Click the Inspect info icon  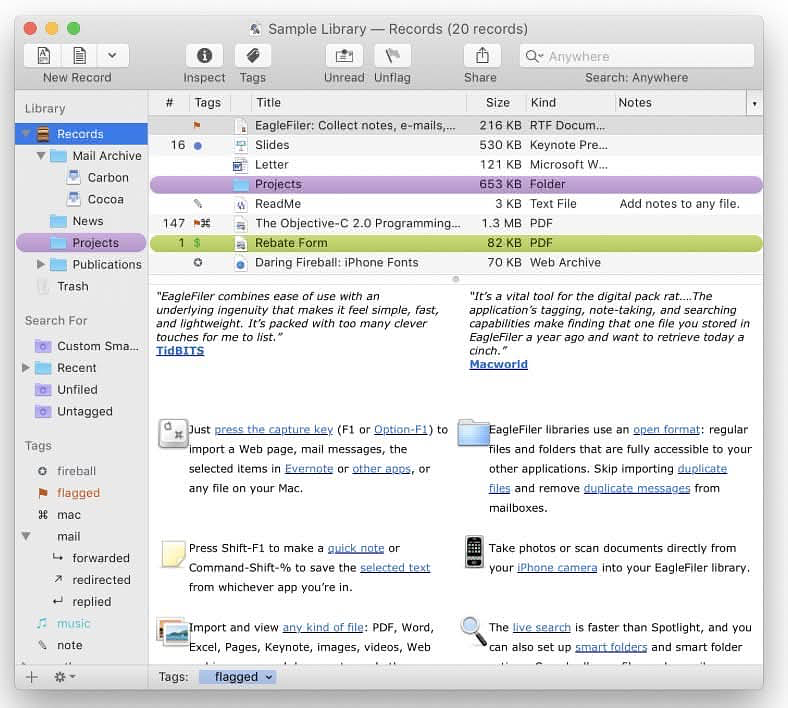(x=204, y=56)
